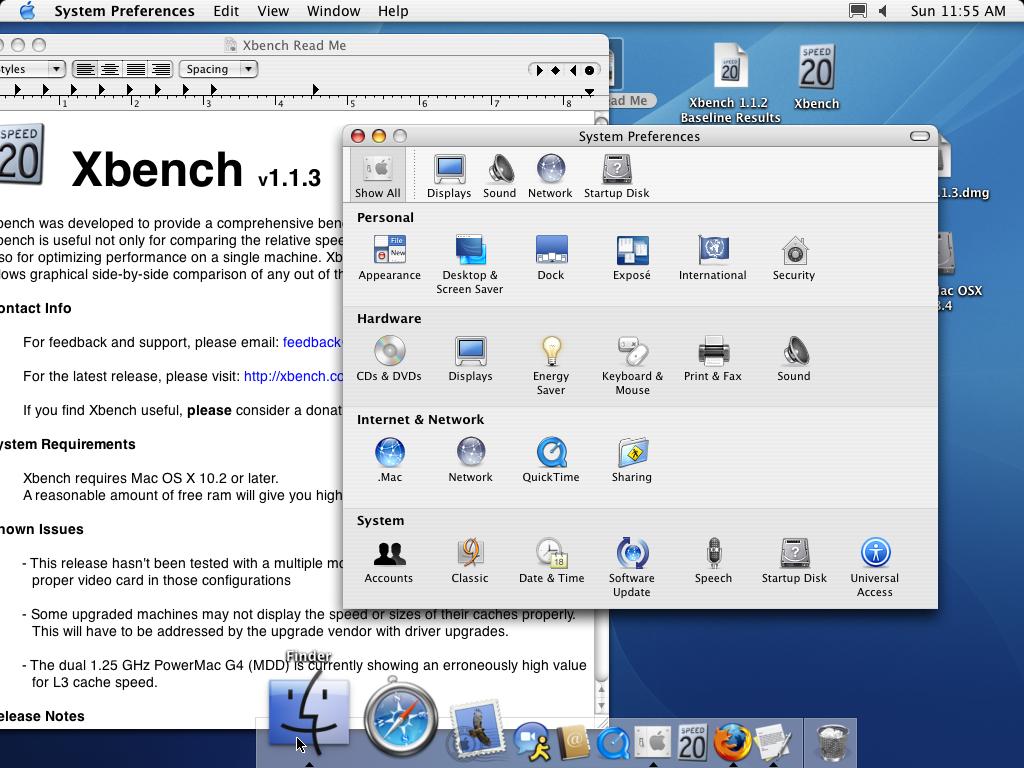Launch Finder from the Dock
This screenshot has width=1024, height=768.
point(309,712)
